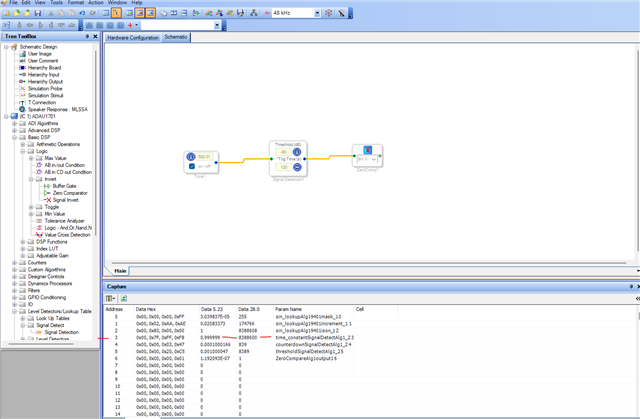This screenshot has width=640, height=419.
Task: Click the Trig Time value field showing 120
Action: (284, 167)
